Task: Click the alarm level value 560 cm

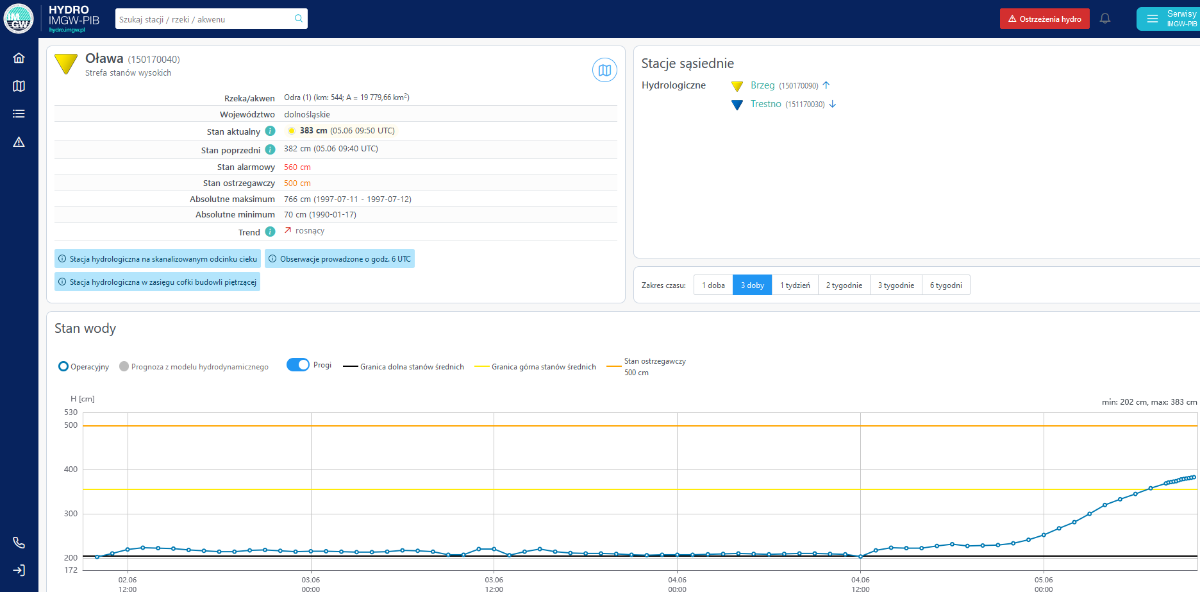Action: coord(297,167)
